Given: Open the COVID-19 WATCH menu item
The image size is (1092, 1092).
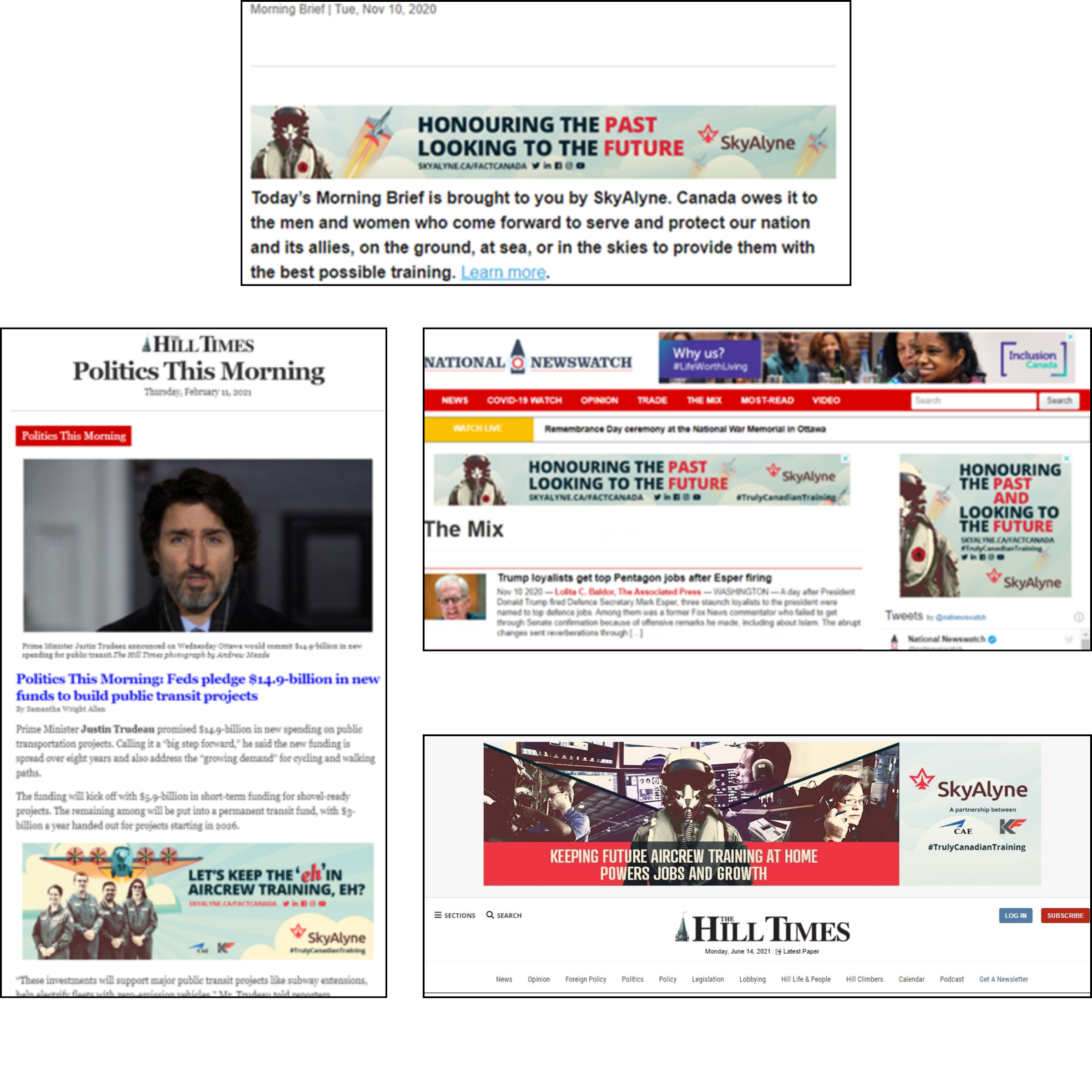Looking at the screenshot, I should click(524, 401).
